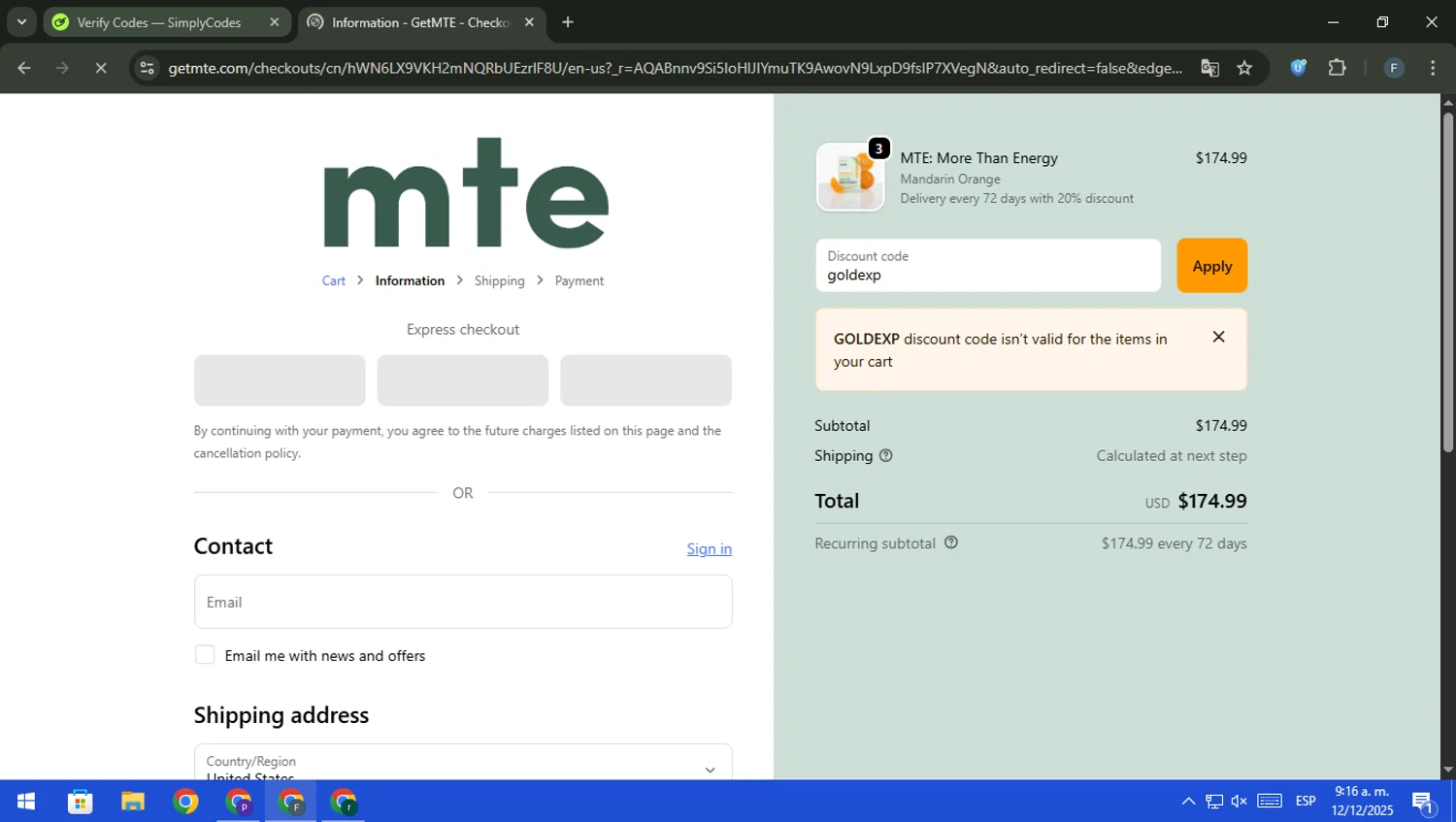Check Email me with news and offers
The height and width of the screenshot is (822, 1456).
point(205,655)
